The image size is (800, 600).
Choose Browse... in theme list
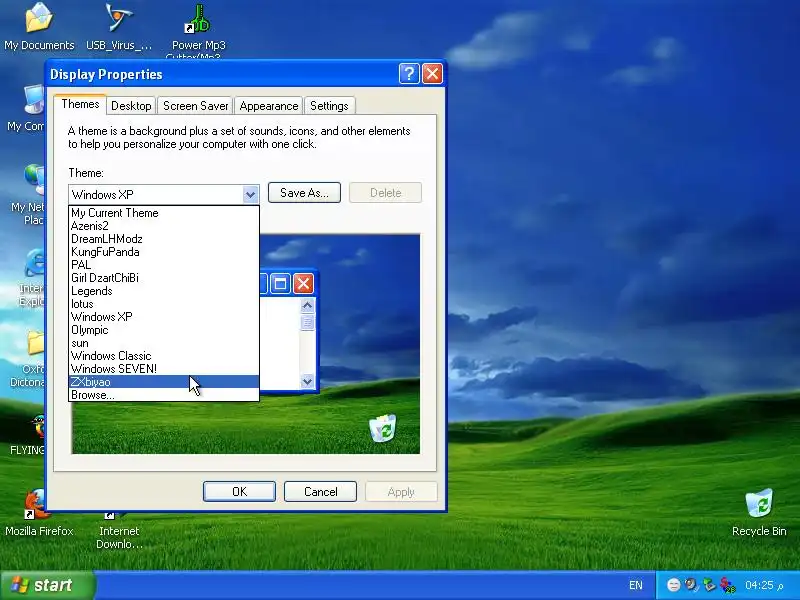pos(164,395)
